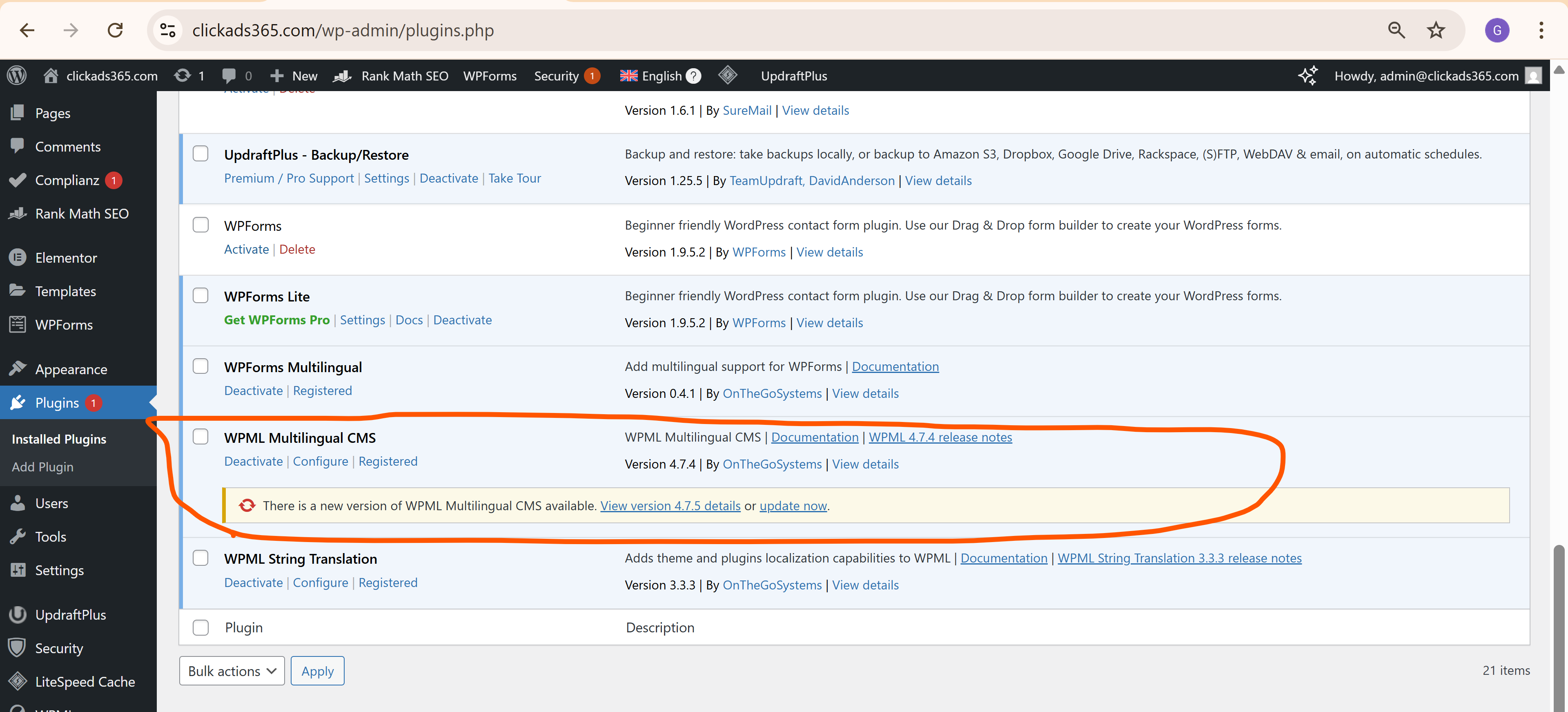Select Installed Plugins submenu item
The image size is (1568, 712).
59,439
